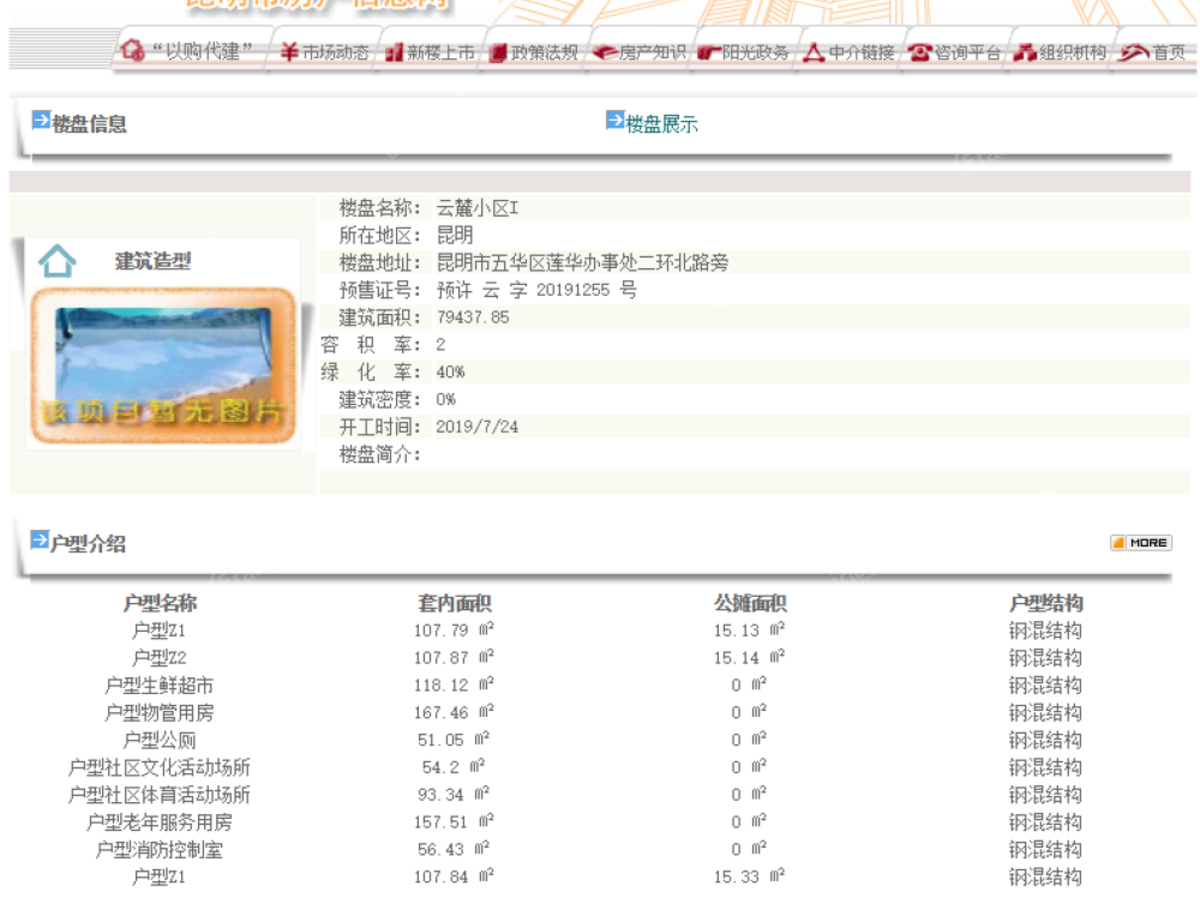This screenshot has width=1200, height=900.
Task: Click the 15.14 ㎡ shared area value
Action: point(750,658)
